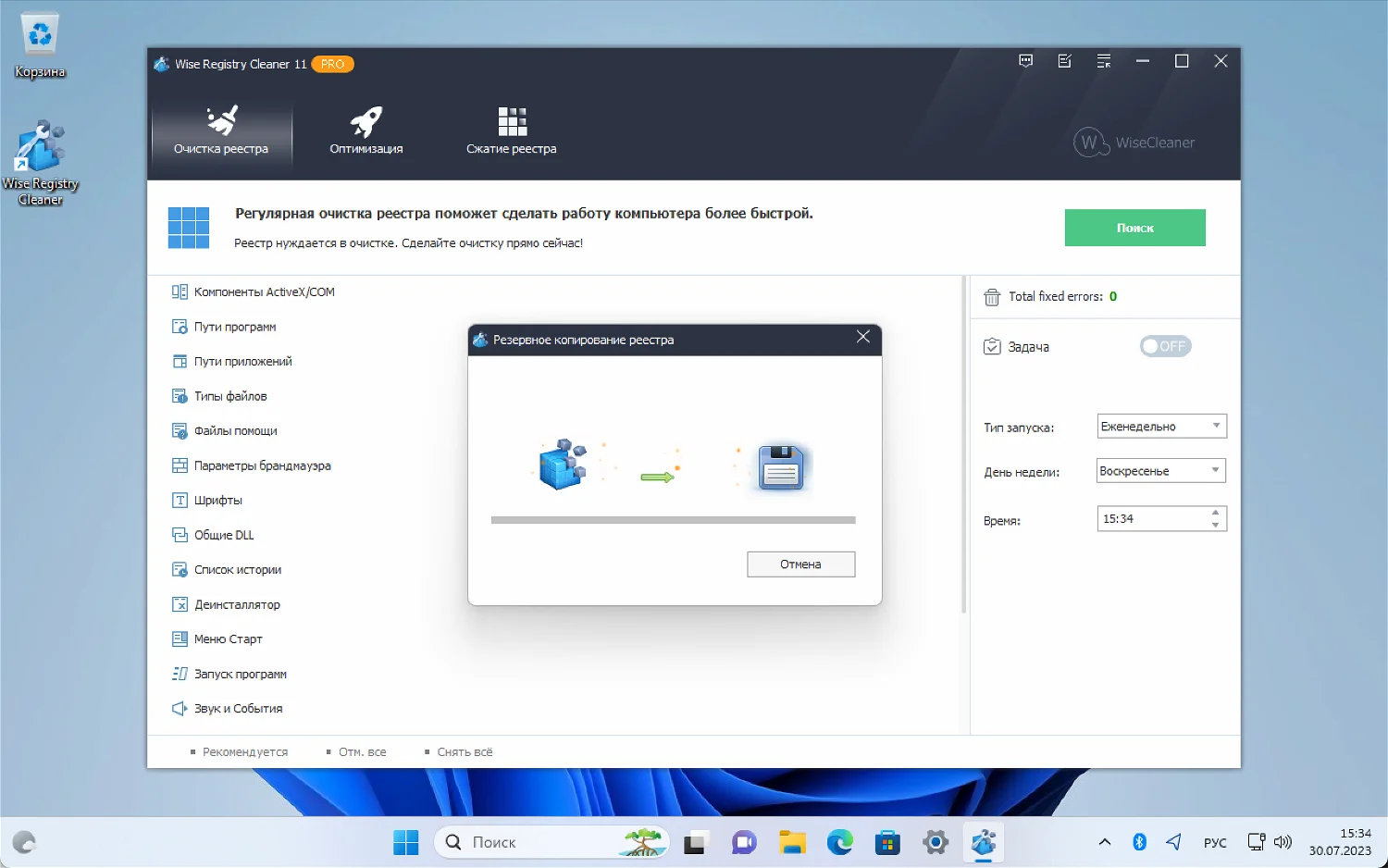This screenshot has width=1388, height=868.
Task: Click the category list vertical scrollbar
Action: point(963,444)
